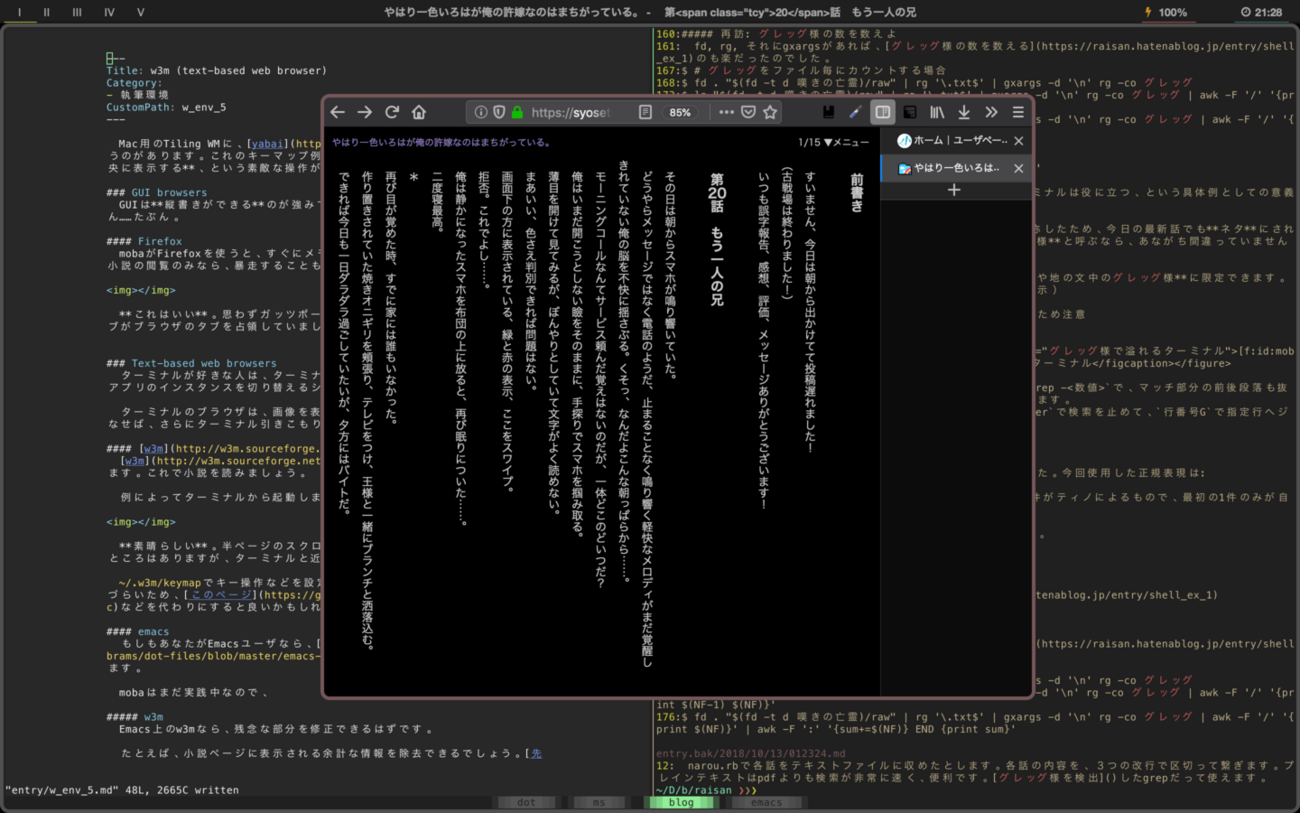This screenshot has height=813, width=1300.
Task: Switch to the emacs tmux window
Action: (x=766, y=802)
